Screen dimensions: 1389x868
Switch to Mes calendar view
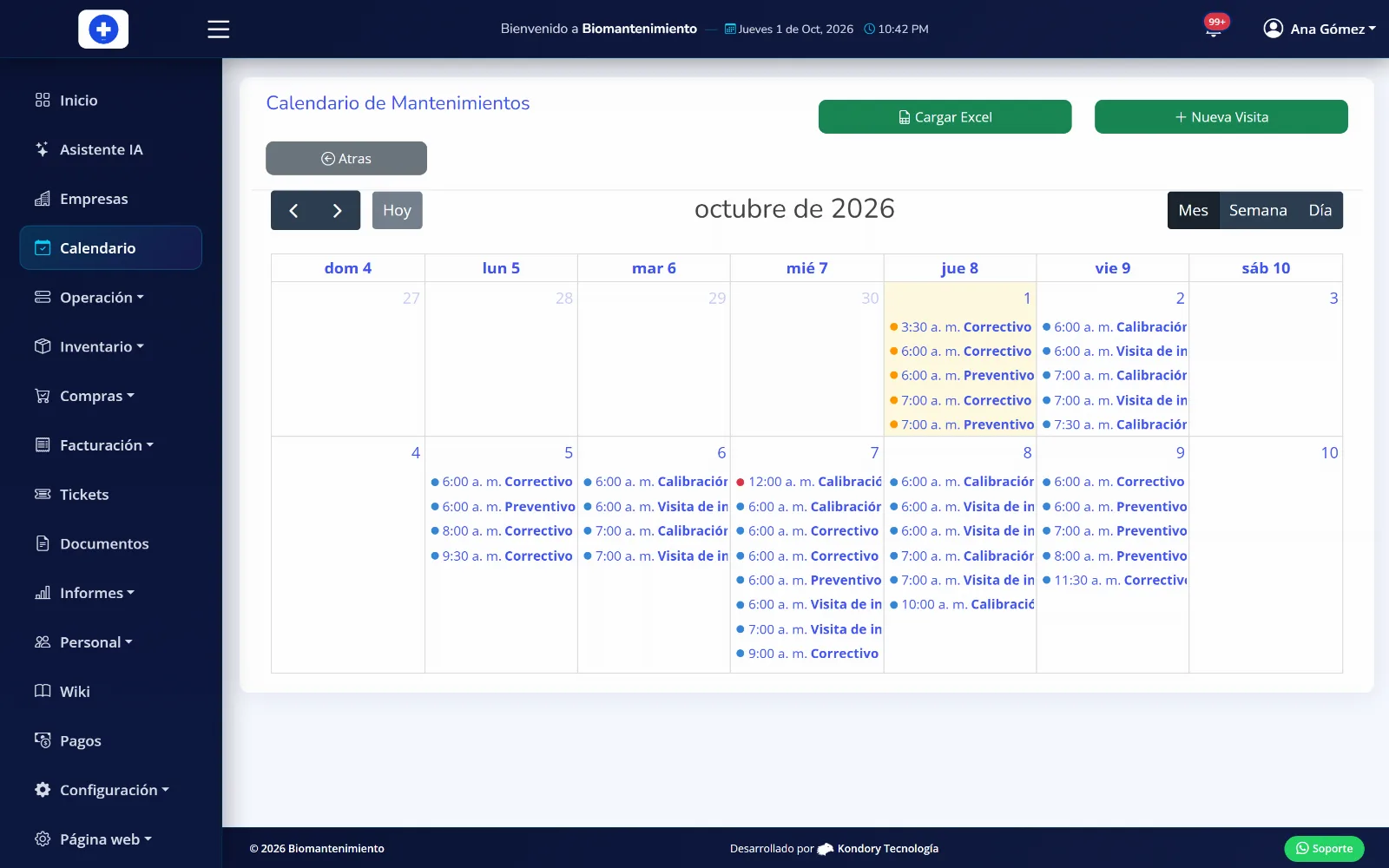pos(1193,211)
